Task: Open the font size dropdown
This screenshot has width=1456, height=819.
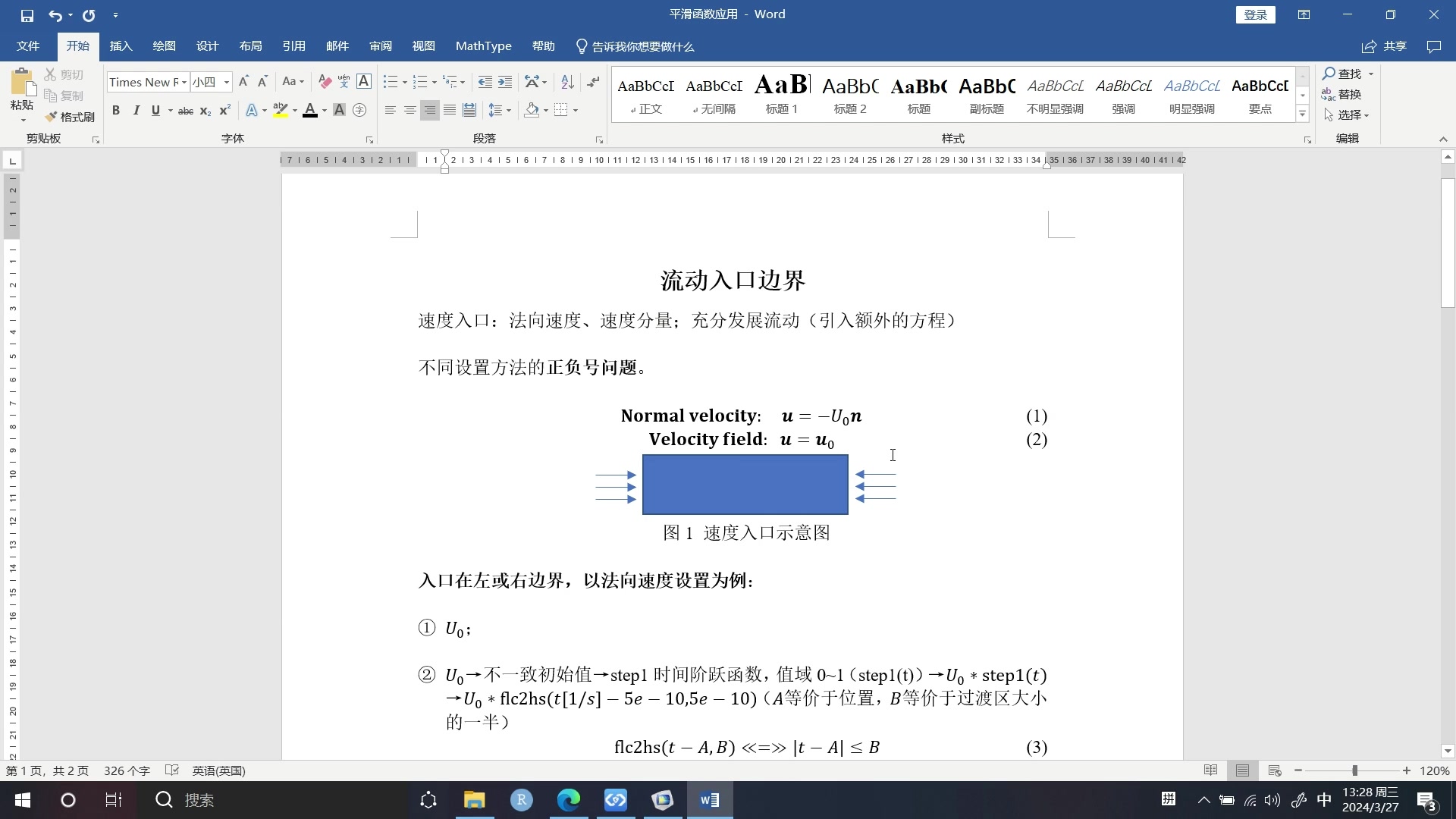Action: click(225, 81)
